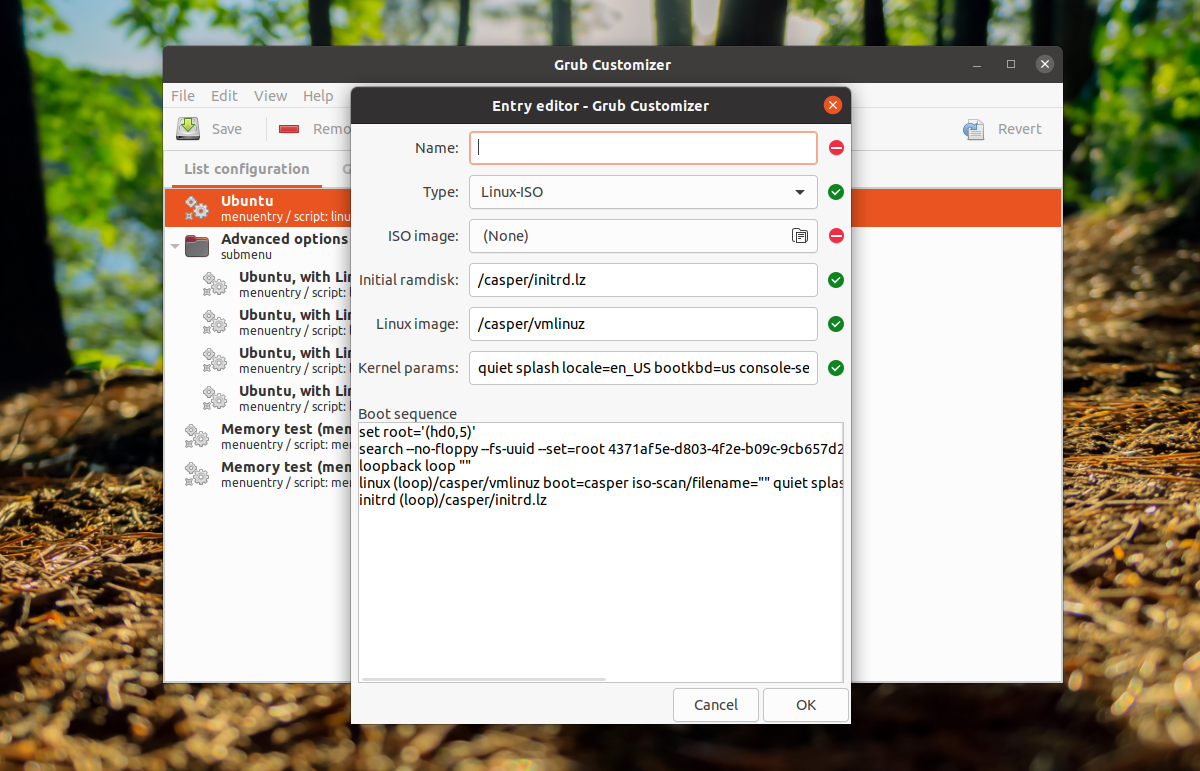Focus the Name text field
This screenshot has width=1200, height=771.
coord(643,148)
